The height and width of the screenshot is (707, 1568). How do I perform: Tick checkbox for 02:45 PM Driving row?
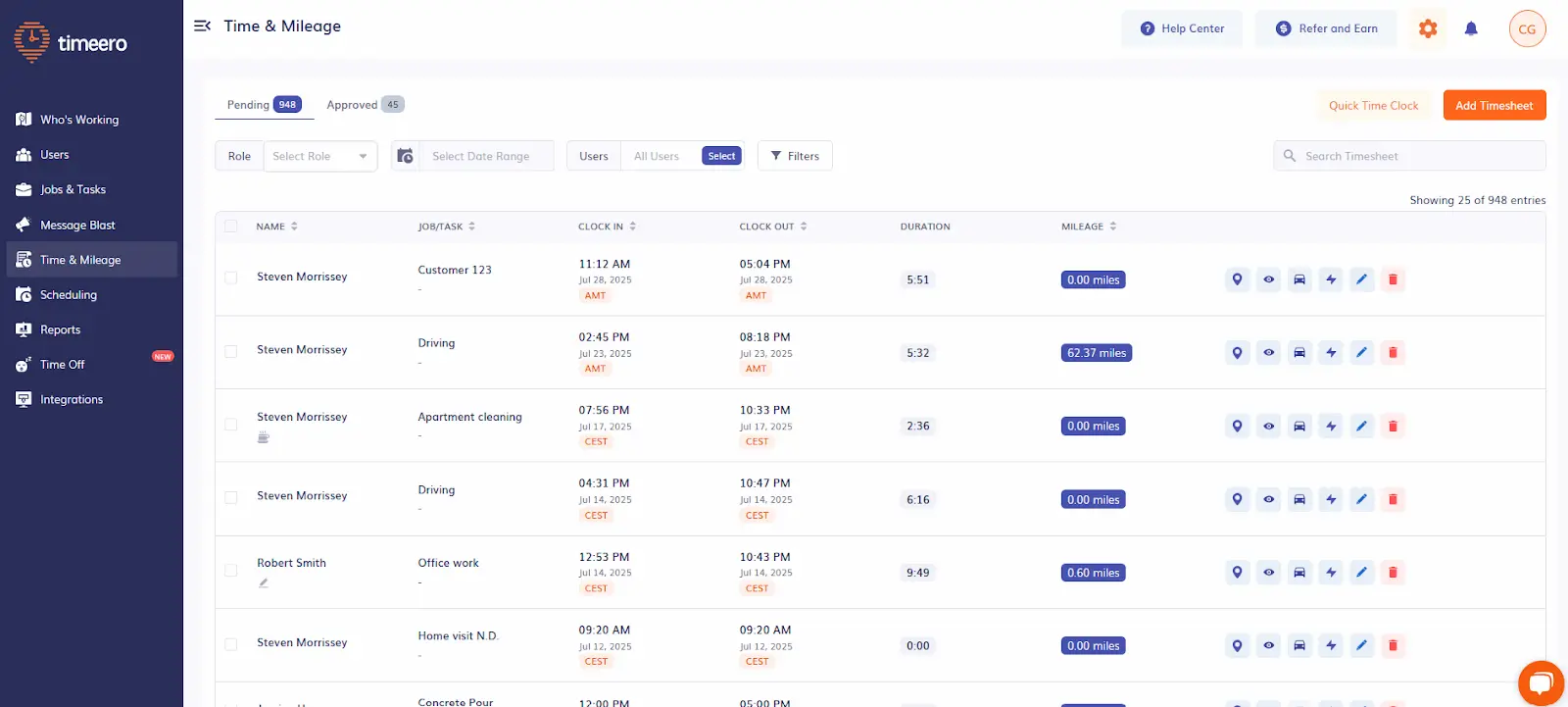point(231,351)
